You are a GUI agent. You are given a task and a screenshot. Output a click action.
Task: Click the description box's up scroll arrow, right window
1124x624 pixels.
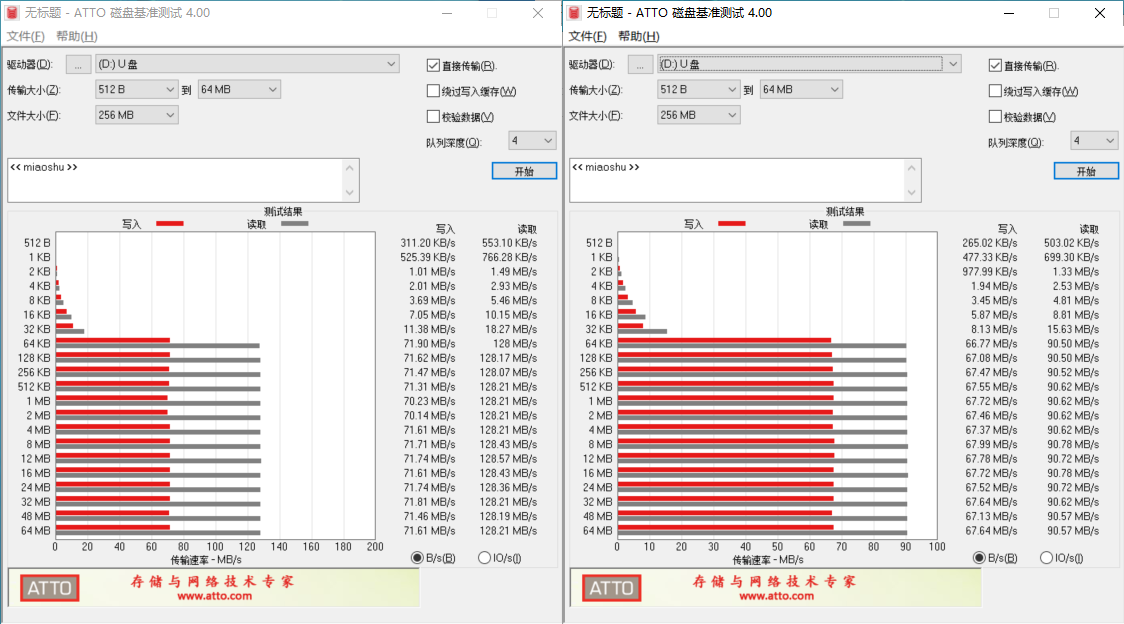click(x=912, y=169)
